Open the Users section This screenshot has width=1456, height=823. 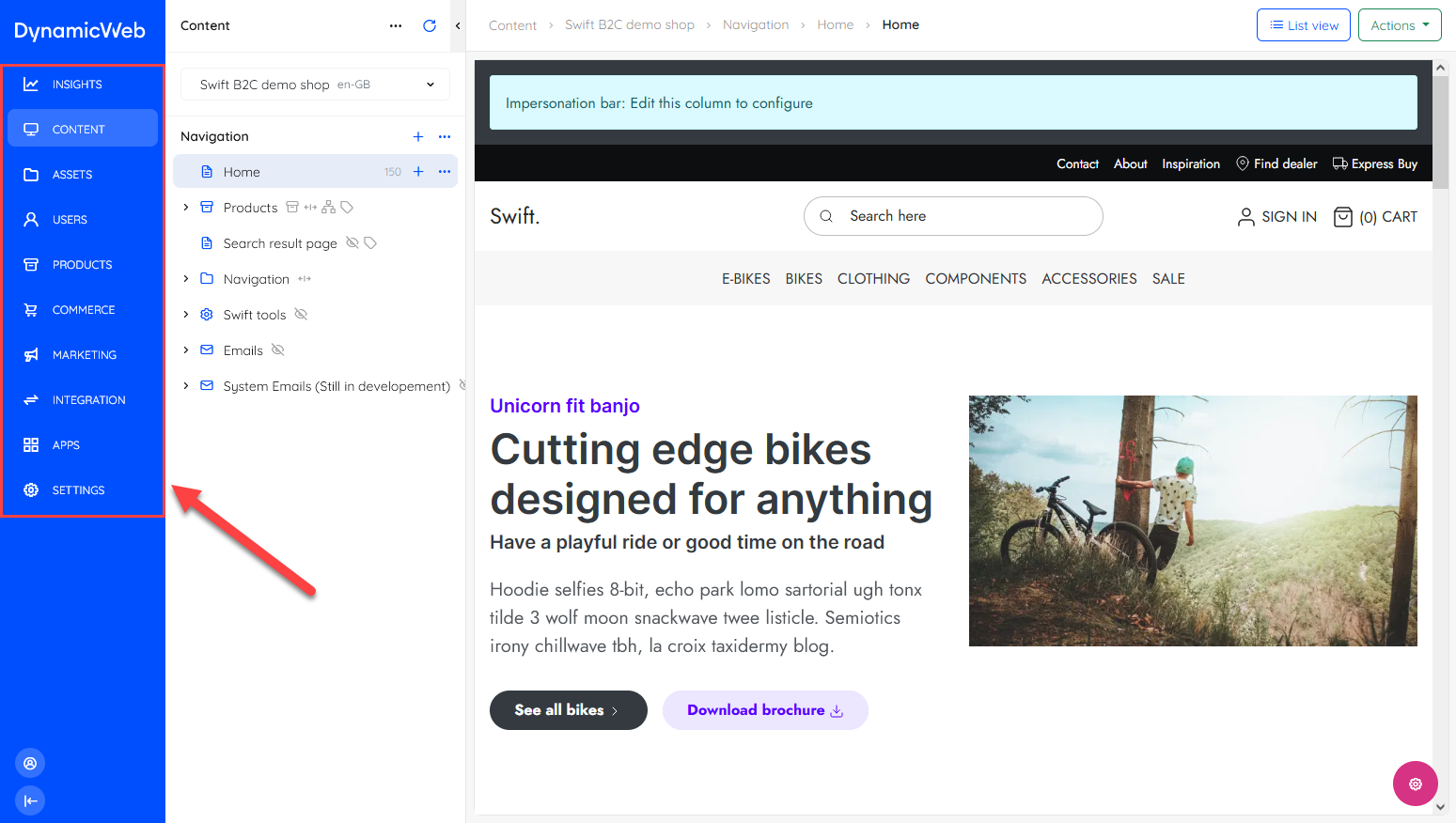(83, 219)
